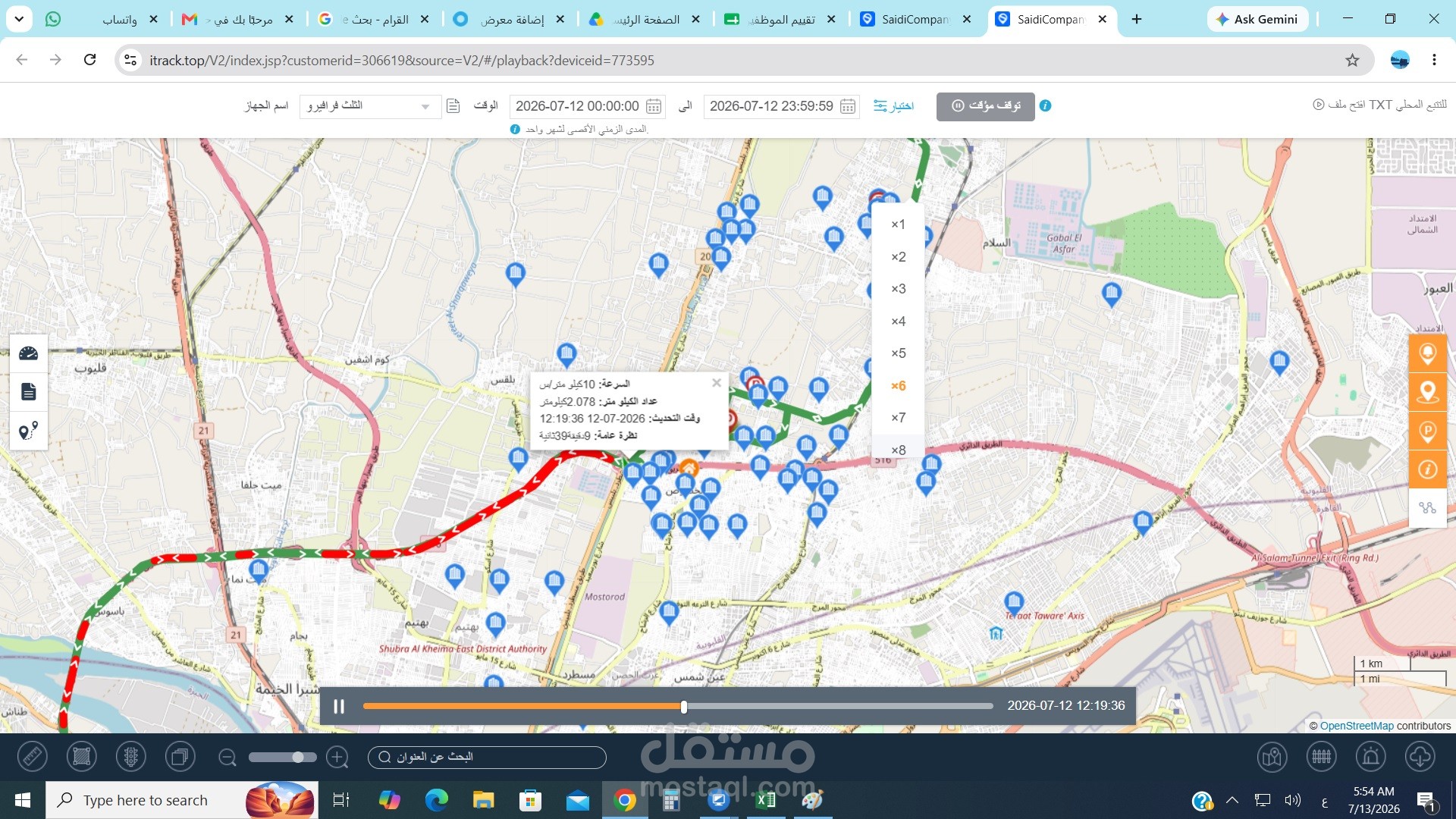1456x819 pixels.
Task: Click the layers copy icon in bottom bar
Action: click(180, 757)
